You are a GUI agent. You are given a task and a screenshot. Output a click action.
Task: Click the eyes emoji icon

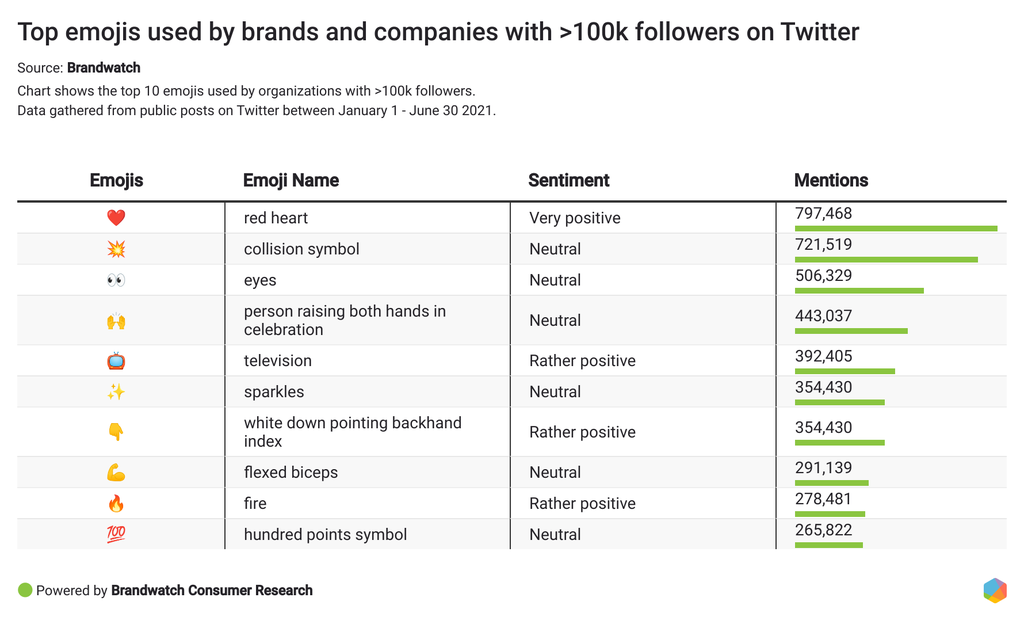pyautogui.click(x=116, y=280)
